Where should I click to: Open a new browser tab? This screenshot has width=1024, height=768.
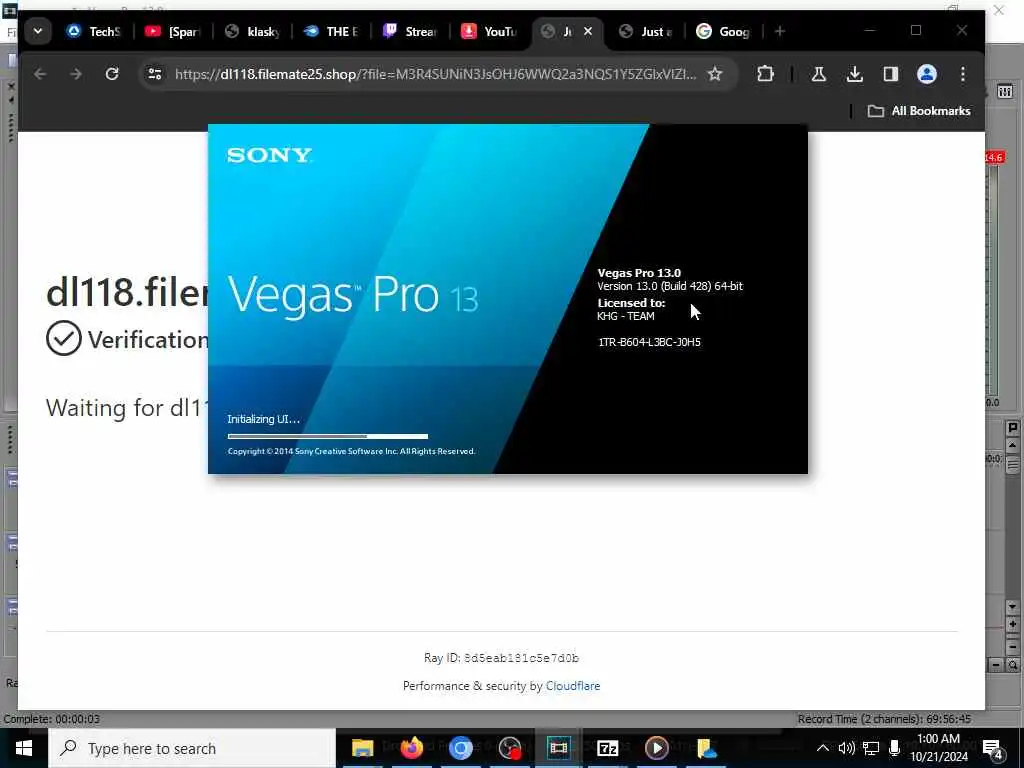tap(780, 31)
